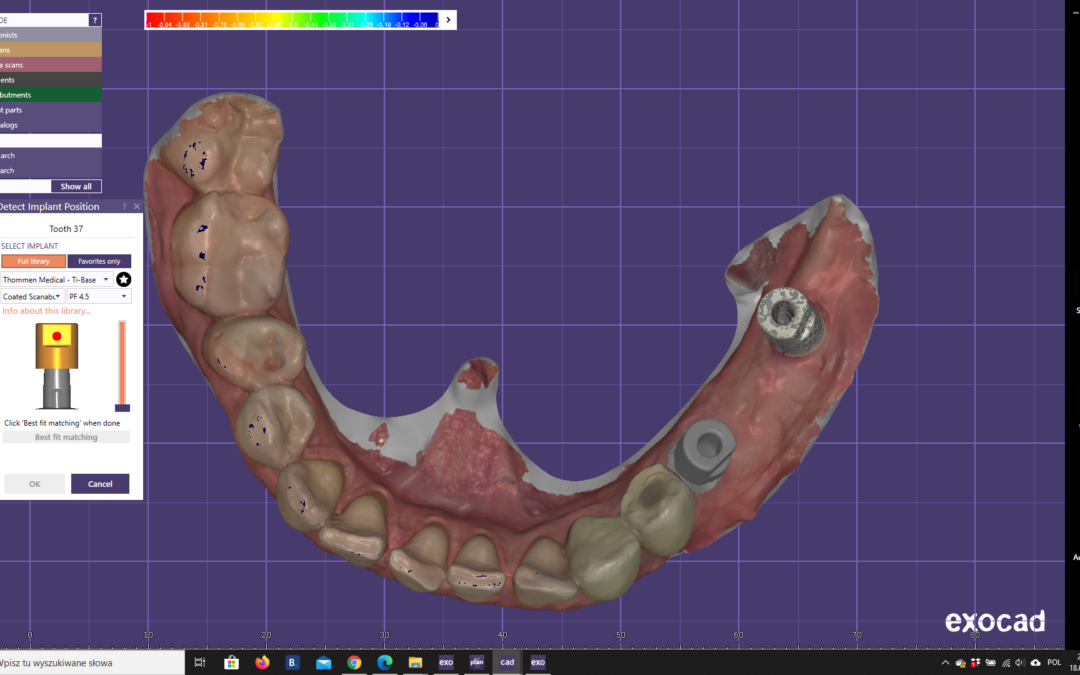Open the PF 4.5 size dropdown
The width and height of the screenshot is (1080, 675).
coord(98,296)
